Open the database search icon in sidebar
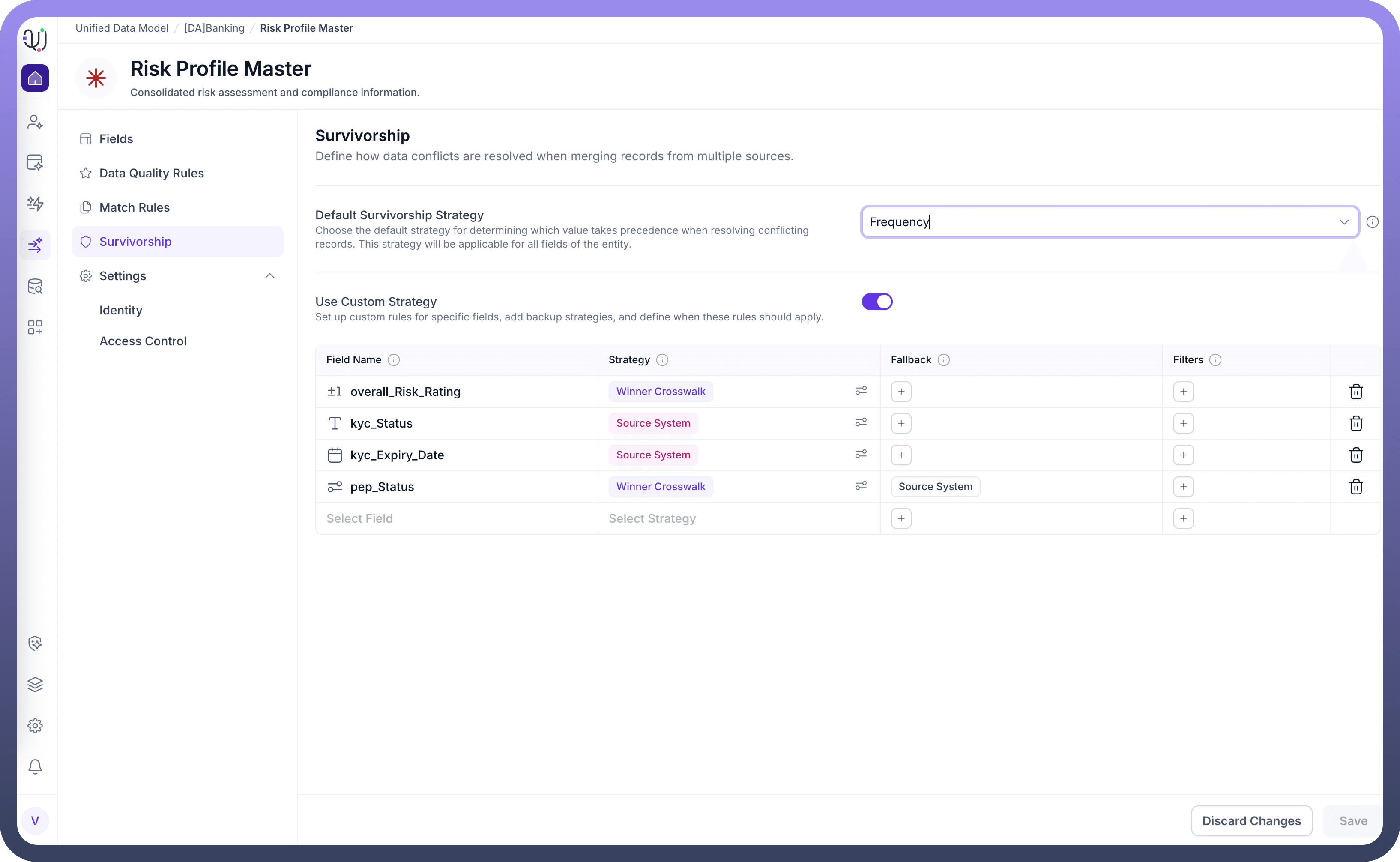 click(x=35, y=286)
